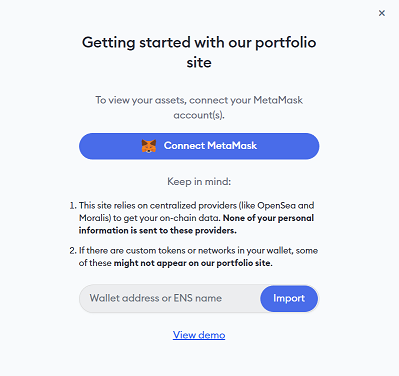Click the bold 'might not appear on our portfolio site' text
This screenshot has width=399, height=376.
193,263
